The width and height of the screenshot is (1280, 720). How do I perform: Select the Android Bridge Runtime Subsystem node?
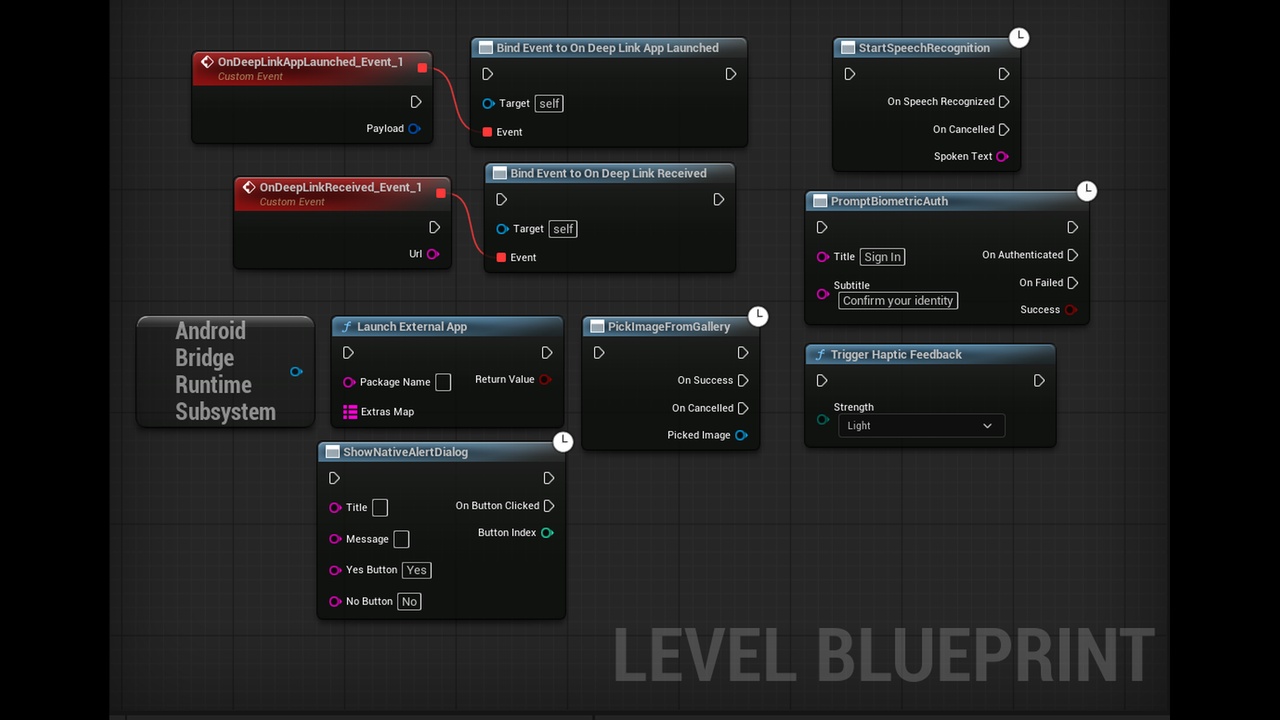pos(225,371)
